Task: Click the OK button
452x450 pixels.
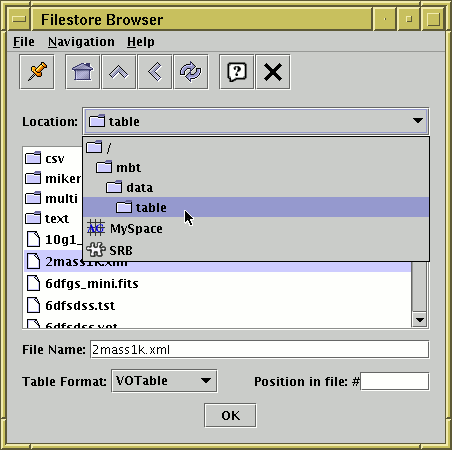Action: pos(230,415)
